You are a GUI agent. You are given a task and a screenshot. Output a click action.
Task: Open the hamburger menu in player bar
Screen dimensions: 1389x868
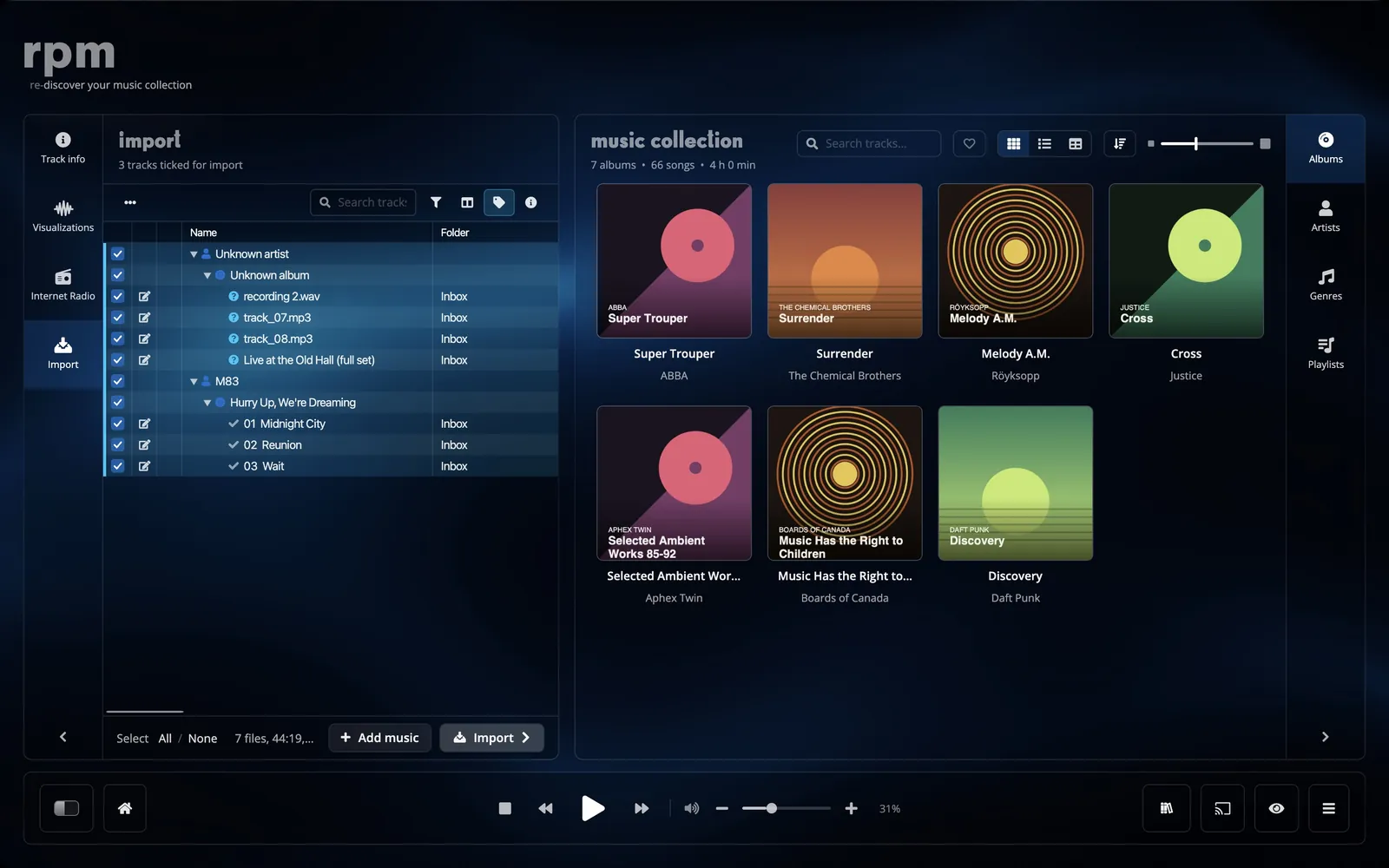pyautogui.click(x=1328, y=808)
